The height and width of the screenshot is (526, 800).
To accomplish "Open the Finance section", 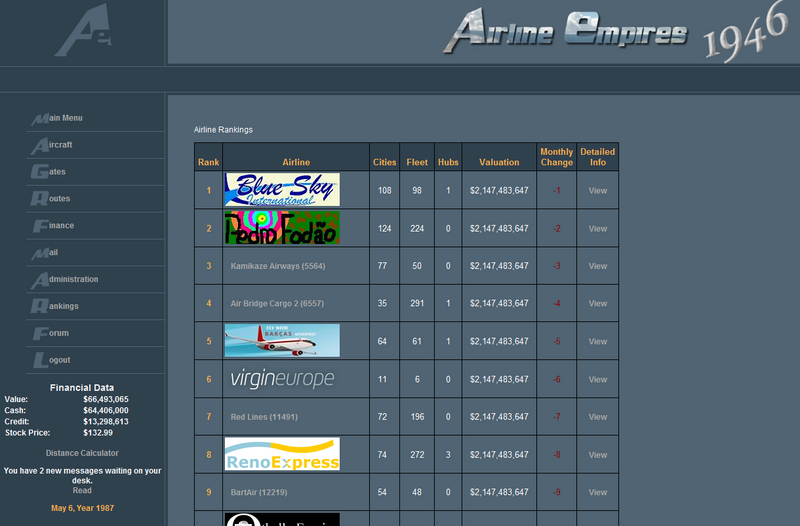I will 53,226.
